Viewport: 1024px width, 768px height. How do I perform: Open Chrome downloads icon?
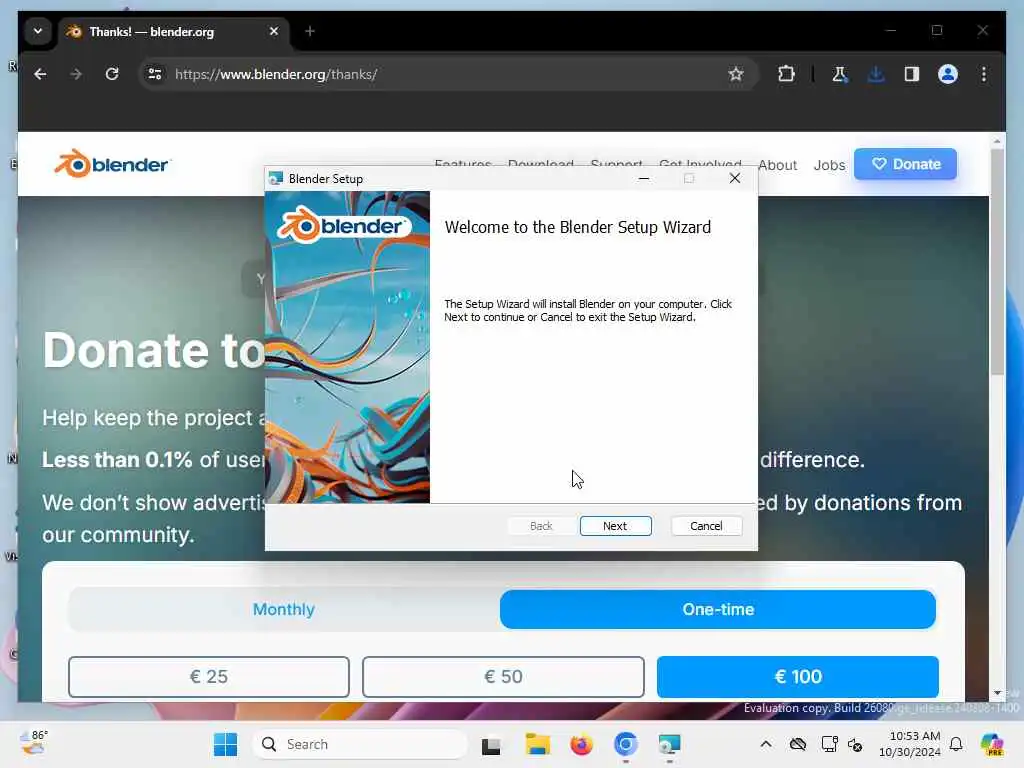(x=876, y=74)
